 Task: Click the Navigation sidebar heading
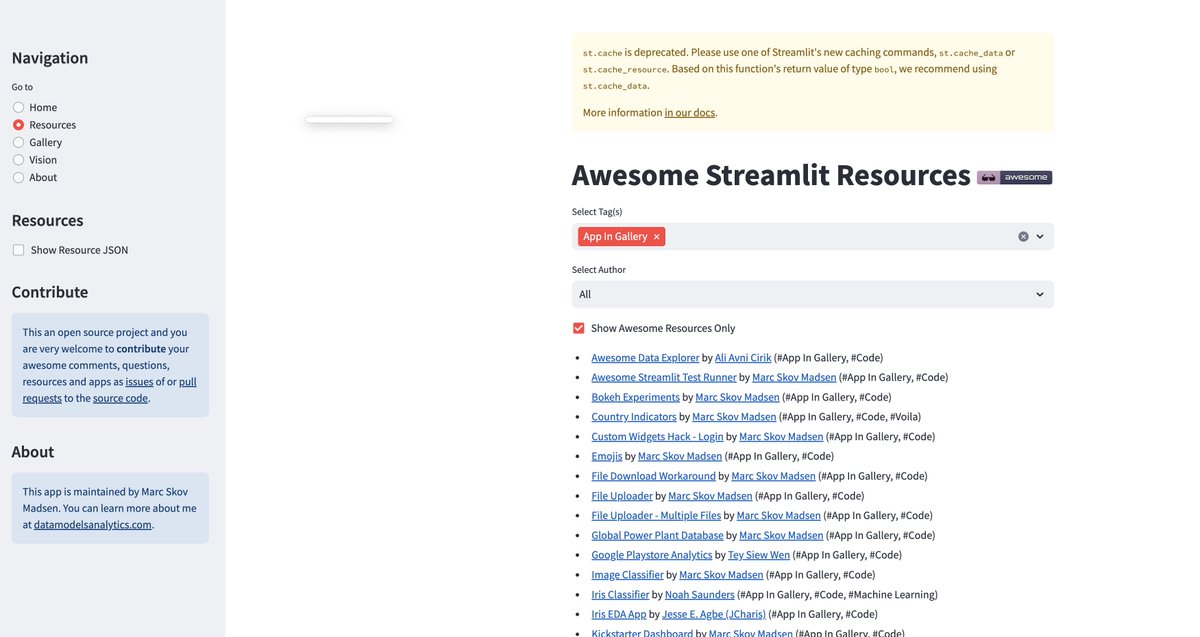50,58
